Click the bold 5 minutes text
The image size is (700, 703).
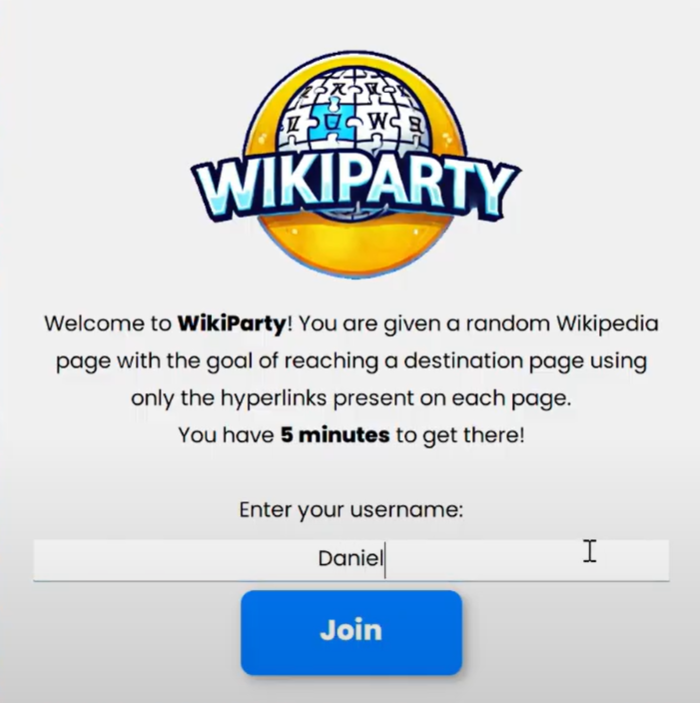pyautogui.click(x=335, y=435)
